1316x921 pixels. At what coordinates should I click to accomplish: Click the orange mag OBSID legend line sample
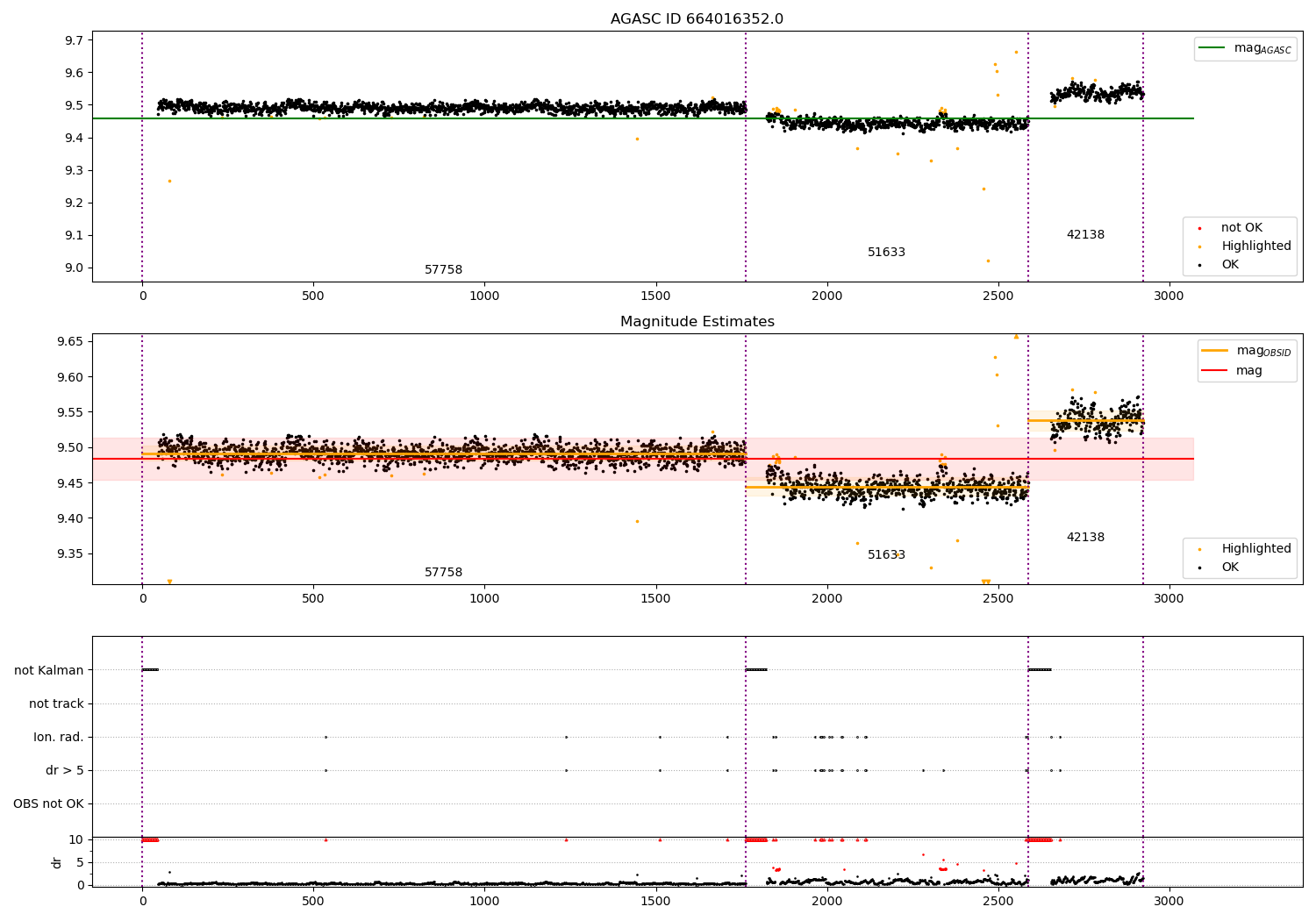1215,351
